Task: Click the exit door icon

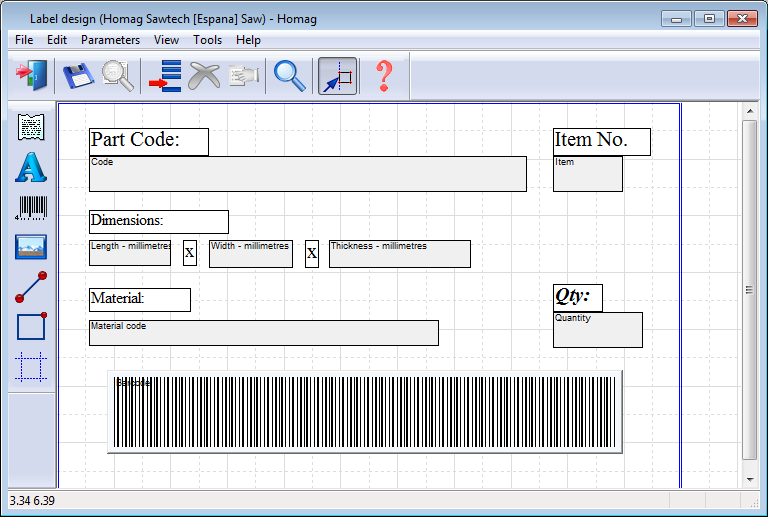Action: tap(32, 75)
